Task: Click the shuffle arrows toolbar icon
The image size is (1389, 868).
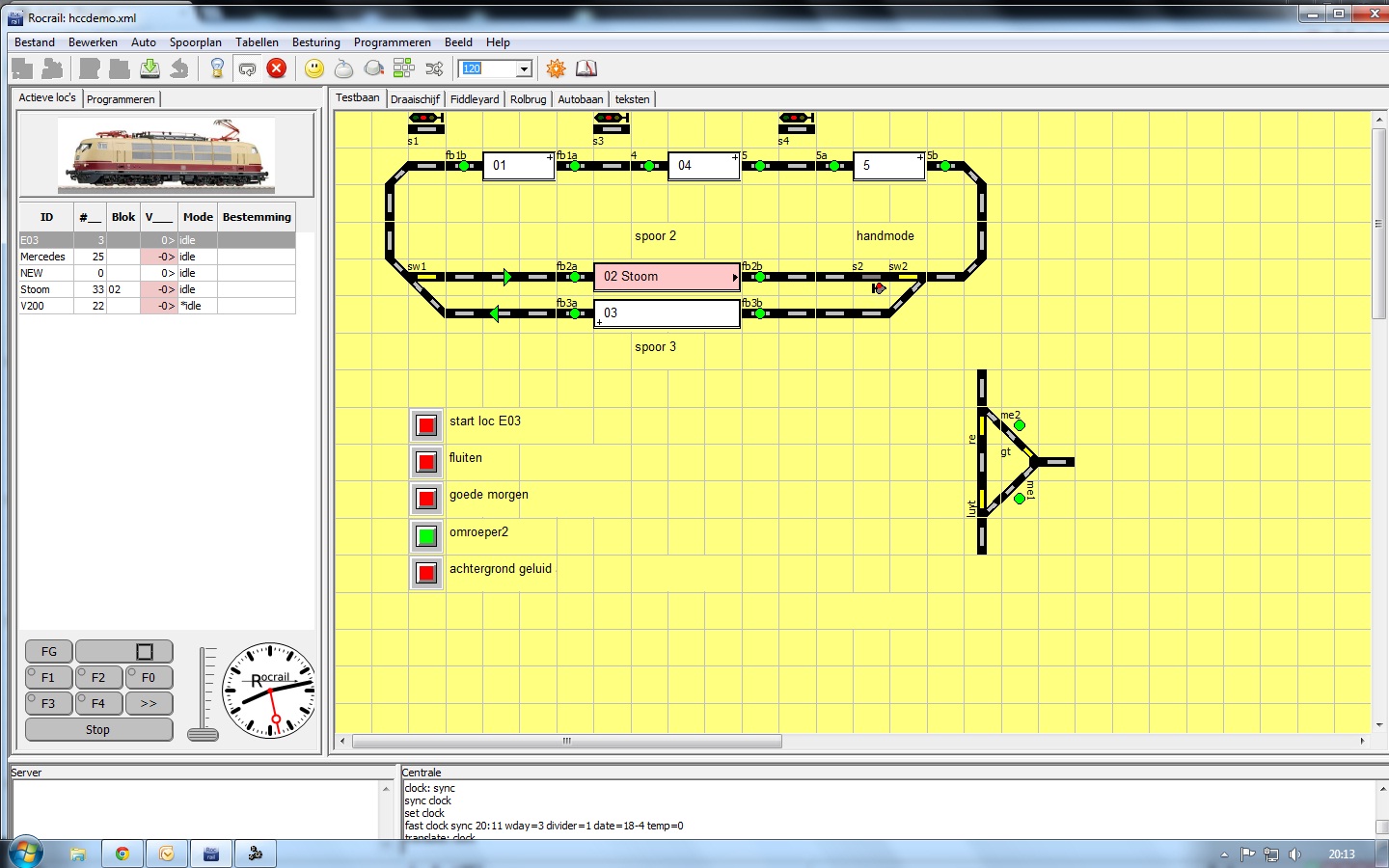Action: click(434, 68)
